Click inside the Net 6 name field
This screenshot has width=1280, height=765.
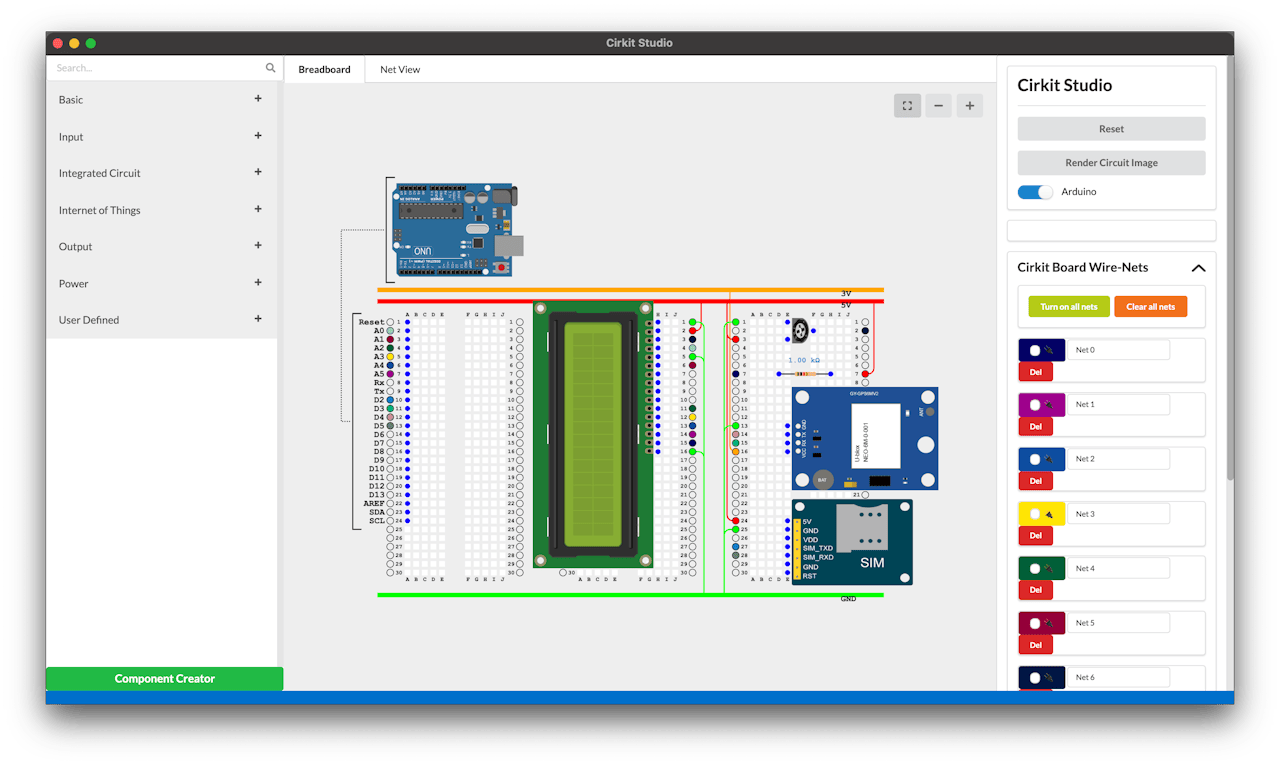click(1118, 677)
